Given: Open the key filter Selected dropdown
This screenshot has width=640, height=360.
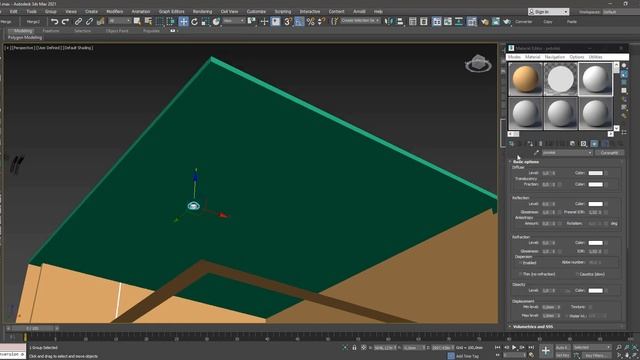Looking at the screenshot, I should [x=592, y=347].
